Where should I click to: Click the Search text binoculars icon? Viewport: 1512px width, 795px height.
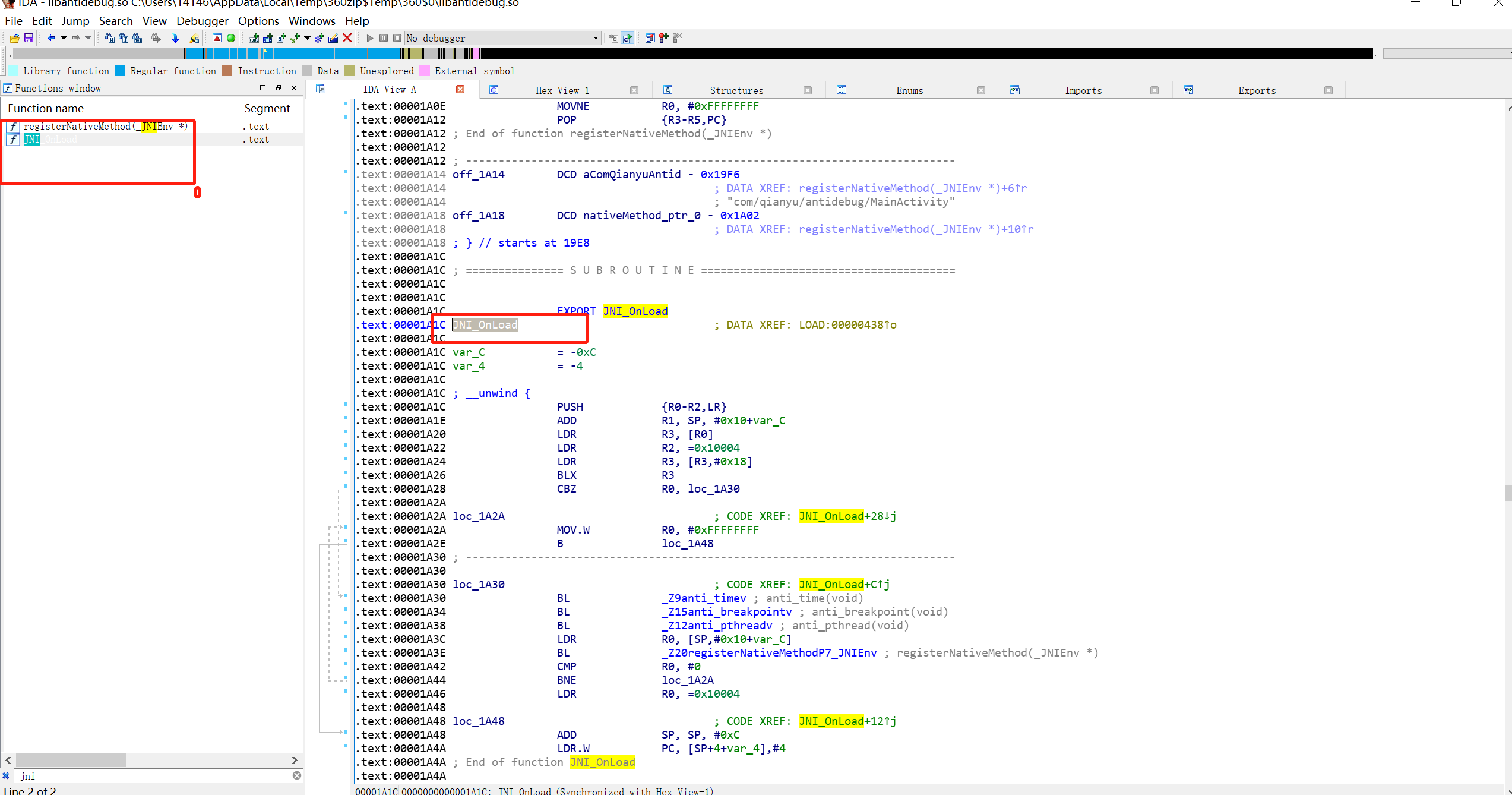coord(124,38)
